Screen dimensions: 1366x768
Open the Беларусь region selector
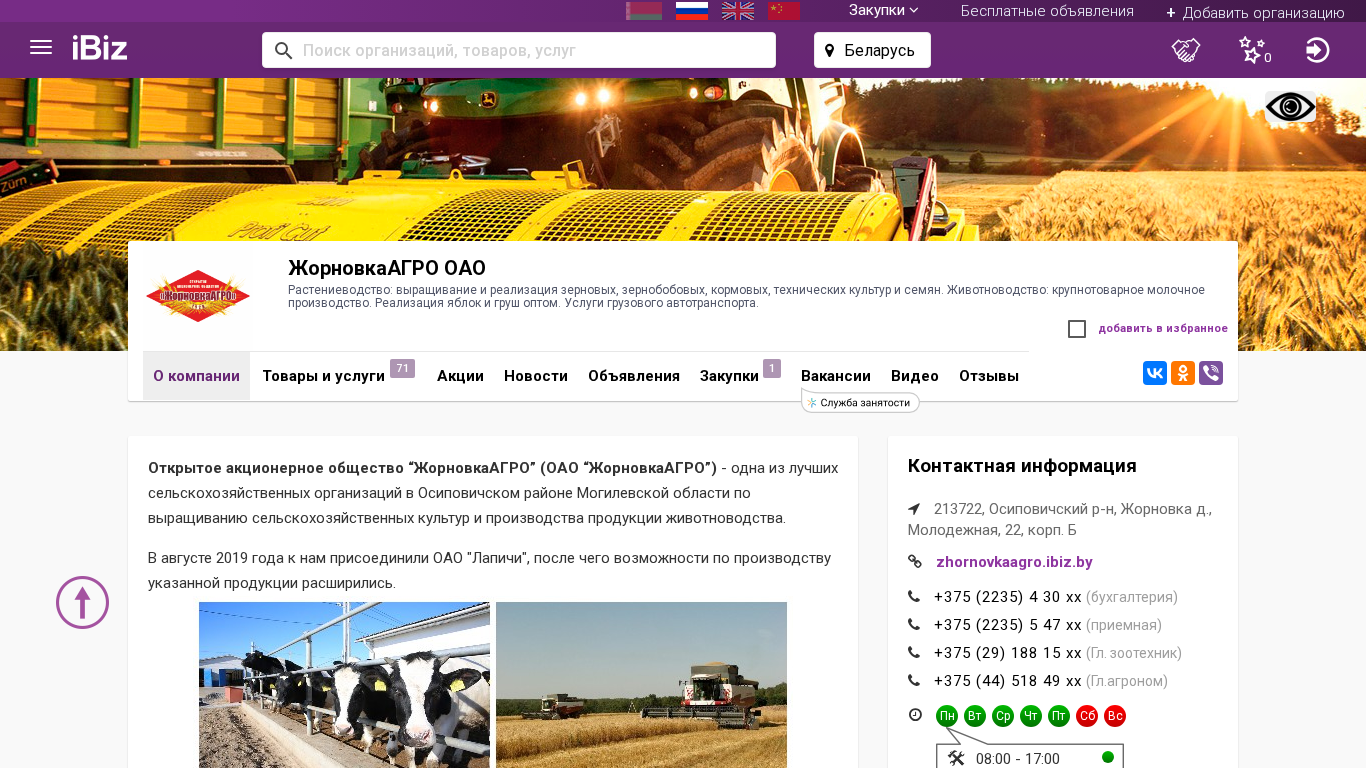(x=872, y=50)
